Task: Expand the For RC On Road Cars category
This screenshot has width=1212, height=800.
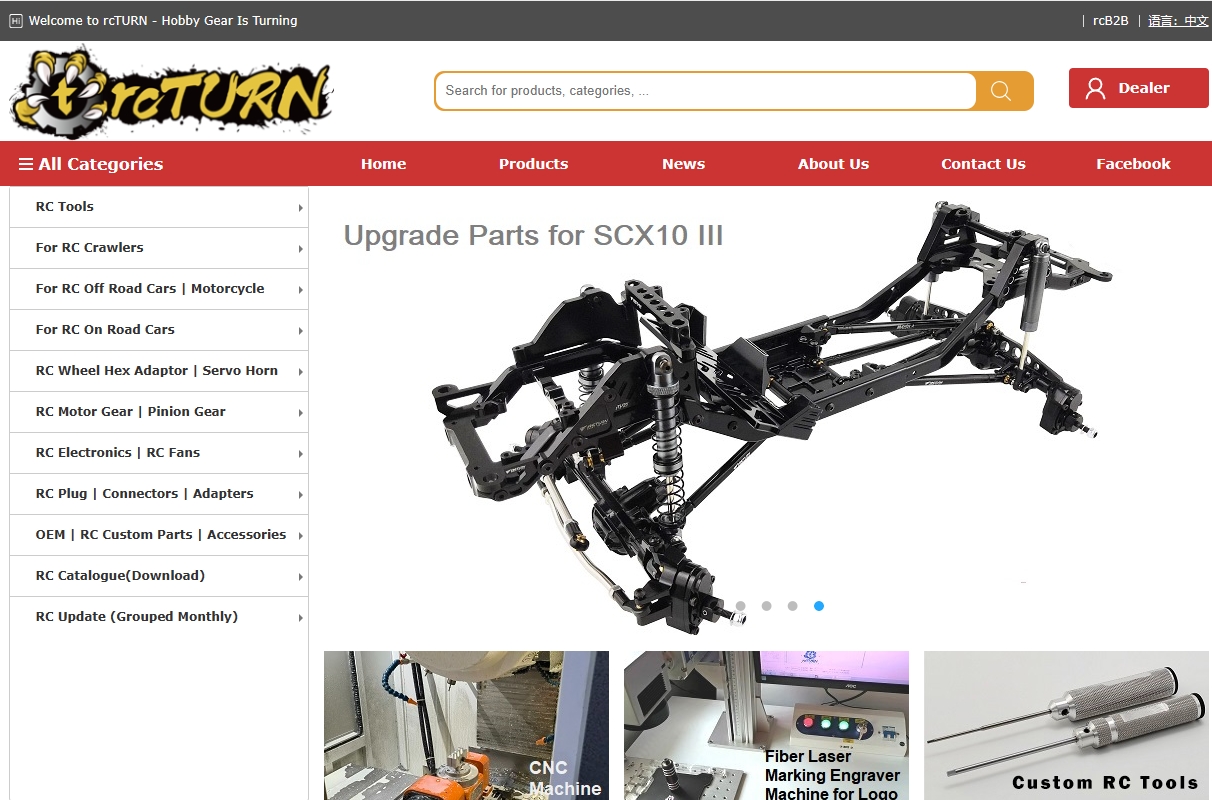Action: [159, 330]
